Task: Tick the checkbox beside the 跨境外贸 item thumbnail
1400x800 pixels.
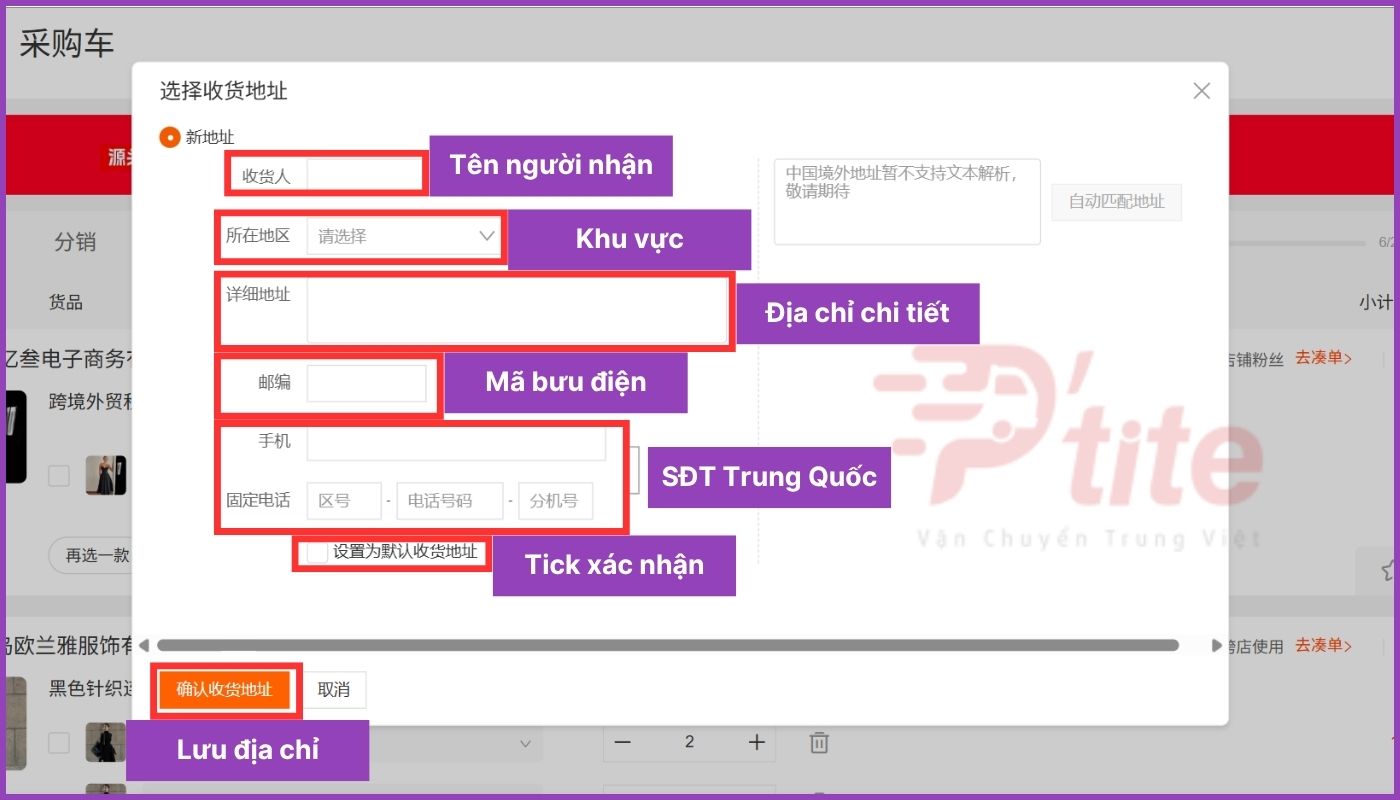Action: (x=59, y=475)
